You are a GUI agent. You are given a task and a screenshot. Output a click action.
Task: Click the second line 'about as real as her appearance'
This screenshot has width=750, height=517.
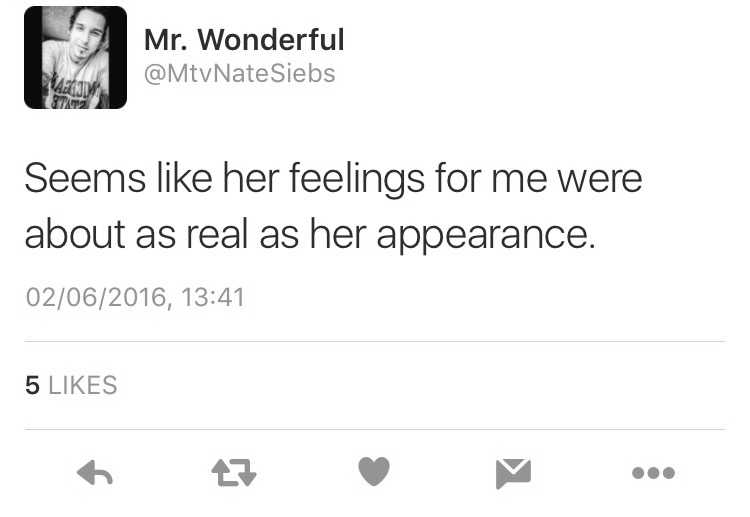click(x=310, y=234)
